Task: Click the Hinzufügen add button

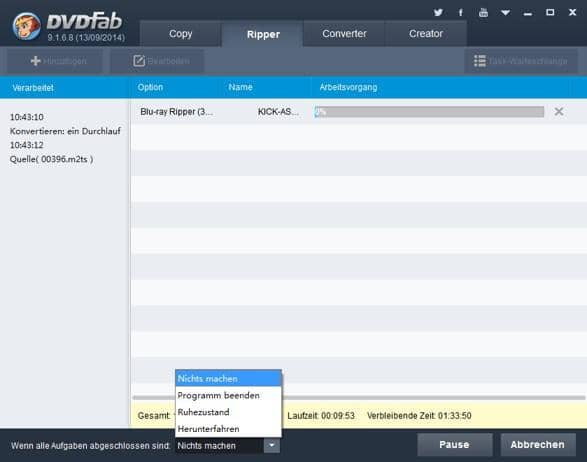Action: coord(55,61)
